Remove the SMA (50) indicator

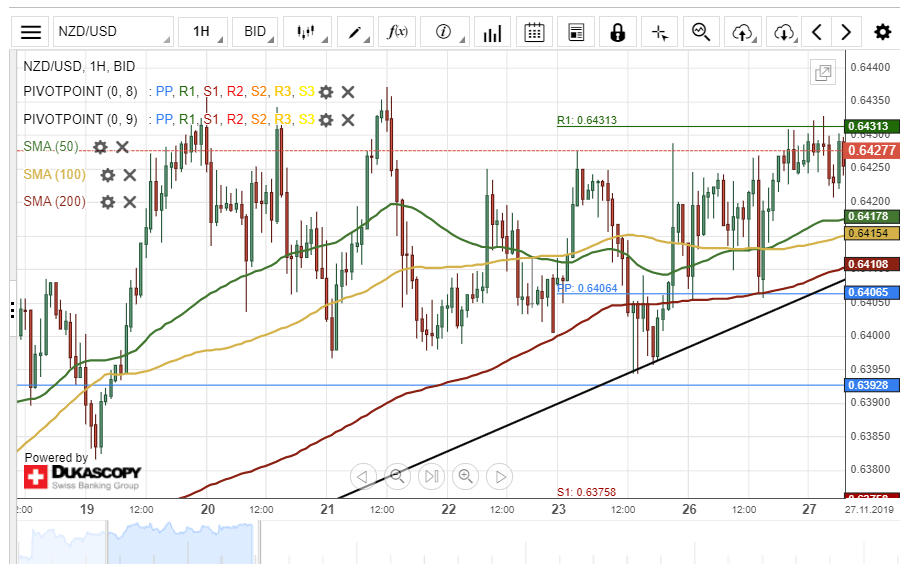[x=122, y=147]
